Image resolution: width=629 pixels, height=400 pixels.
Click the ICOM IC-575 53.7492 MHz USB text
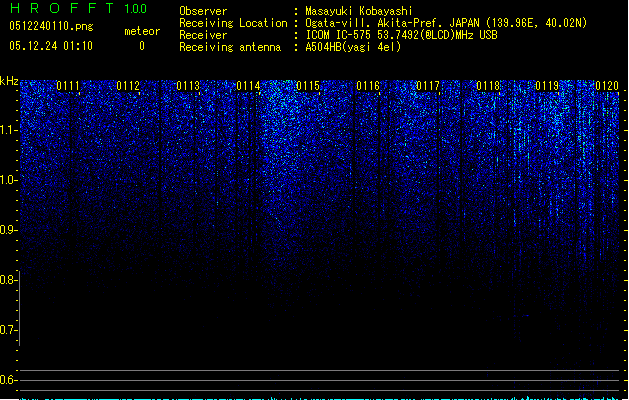click(x=402, y=35)
